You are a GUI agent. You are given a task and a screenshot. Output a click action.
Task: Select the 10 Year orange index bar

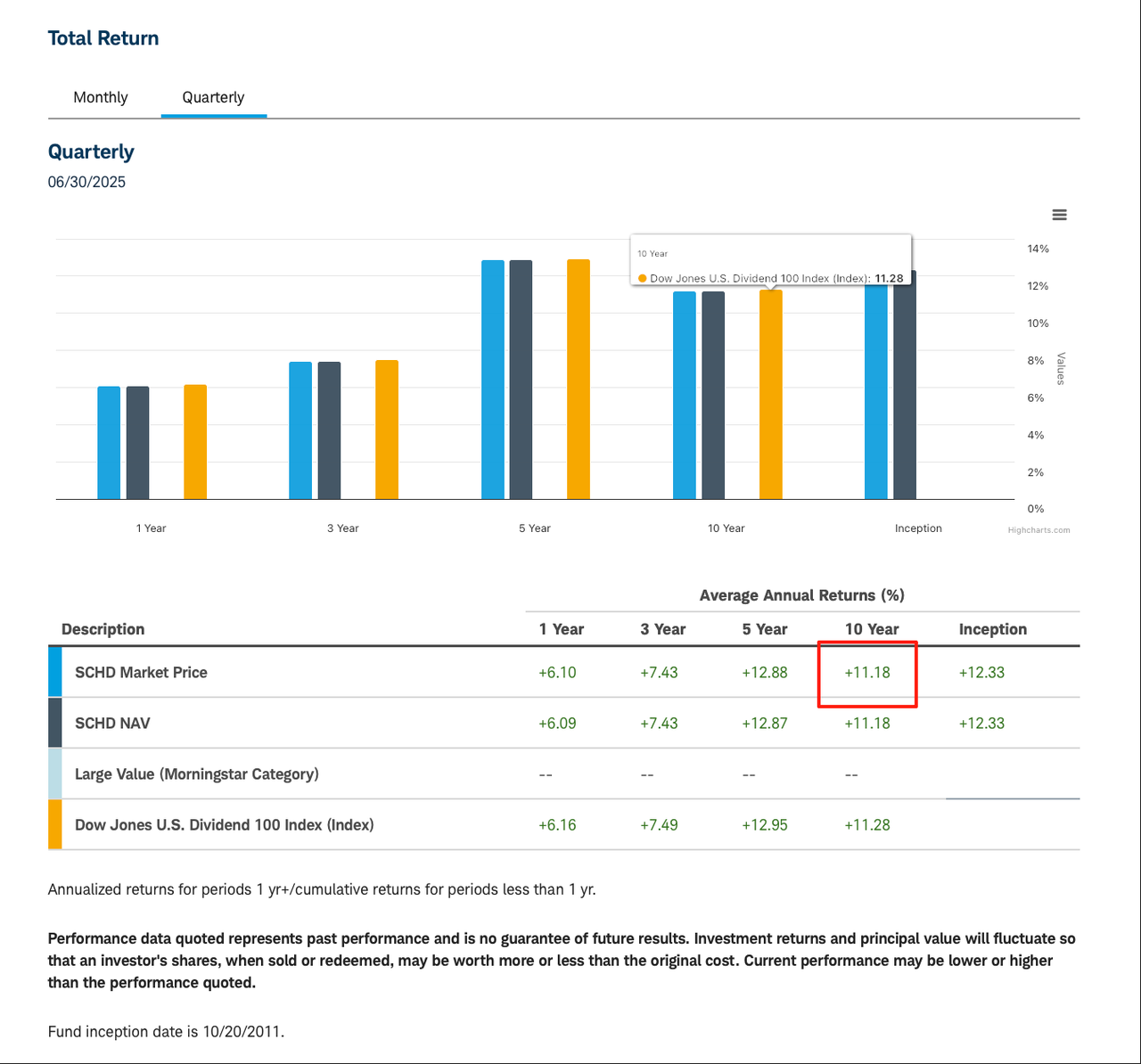[x=770, y=397]
